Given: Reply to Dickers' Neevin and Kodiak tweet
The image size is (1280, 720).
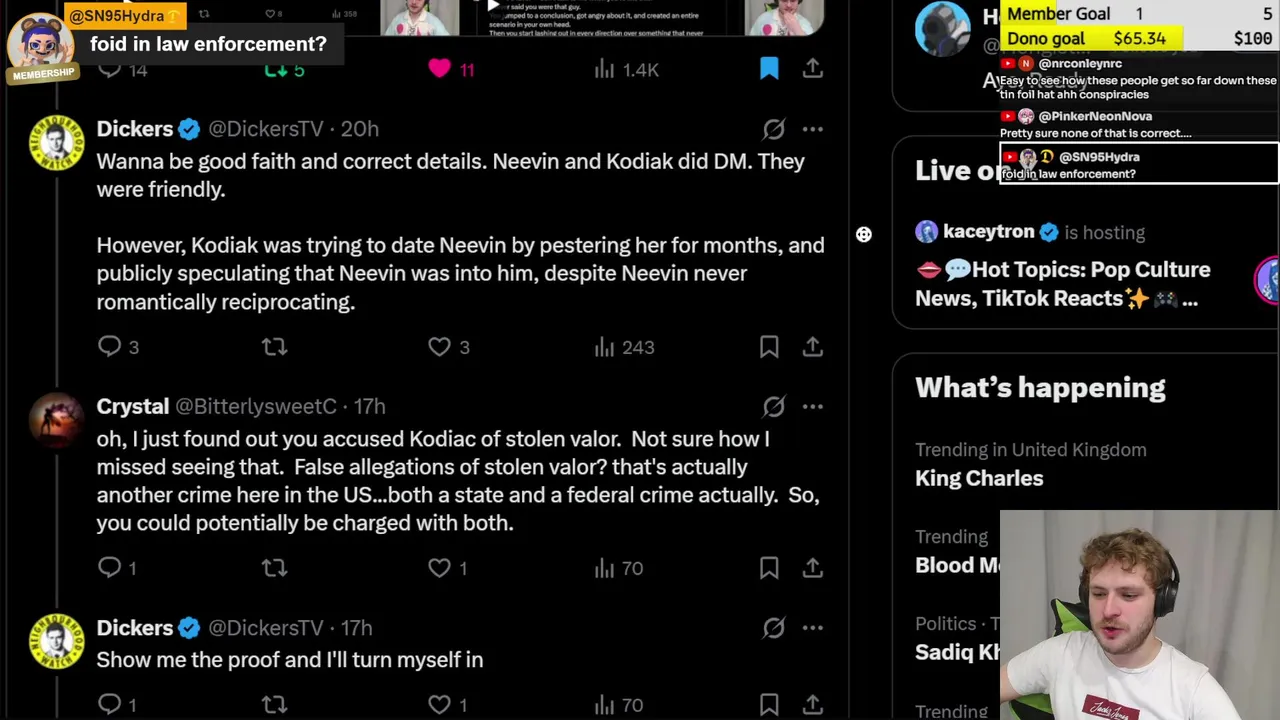Looking at the screenshot, I should click(110, 347).
